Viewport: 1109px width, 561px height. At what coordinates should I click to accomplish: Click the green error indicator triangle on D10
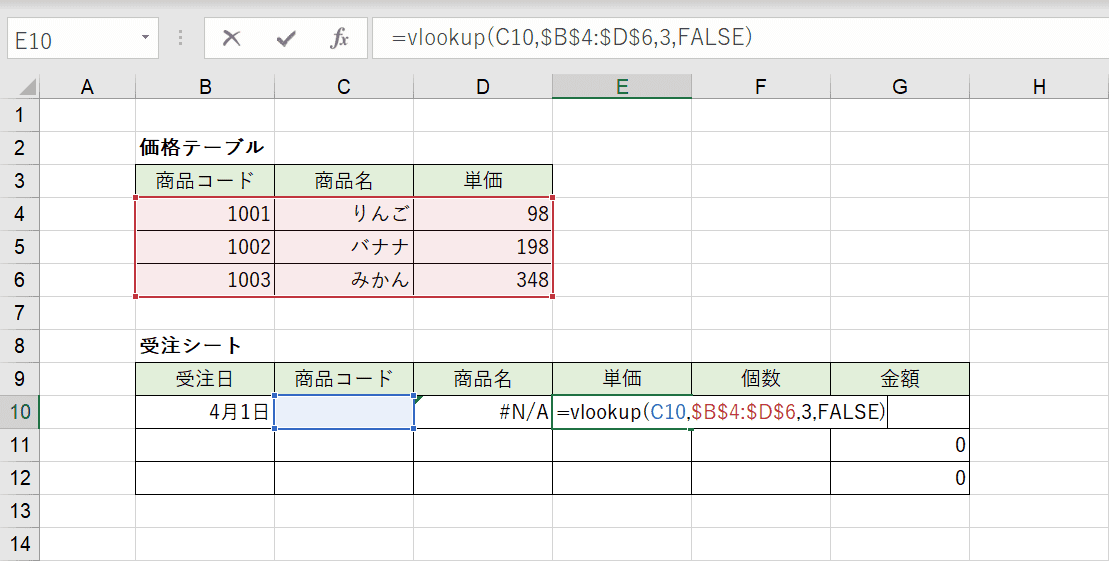pos(419,400)
